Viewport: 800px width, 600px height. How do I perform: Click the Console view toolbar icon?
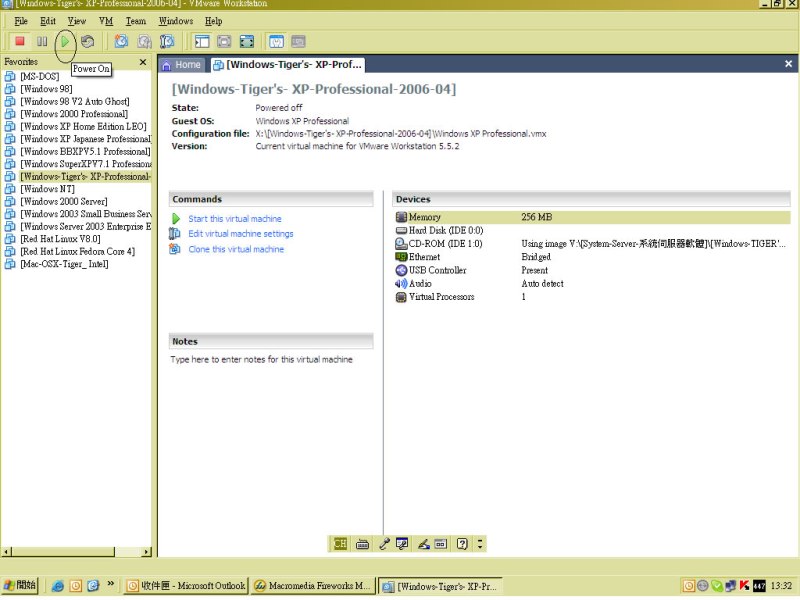[x=298, y=41]
